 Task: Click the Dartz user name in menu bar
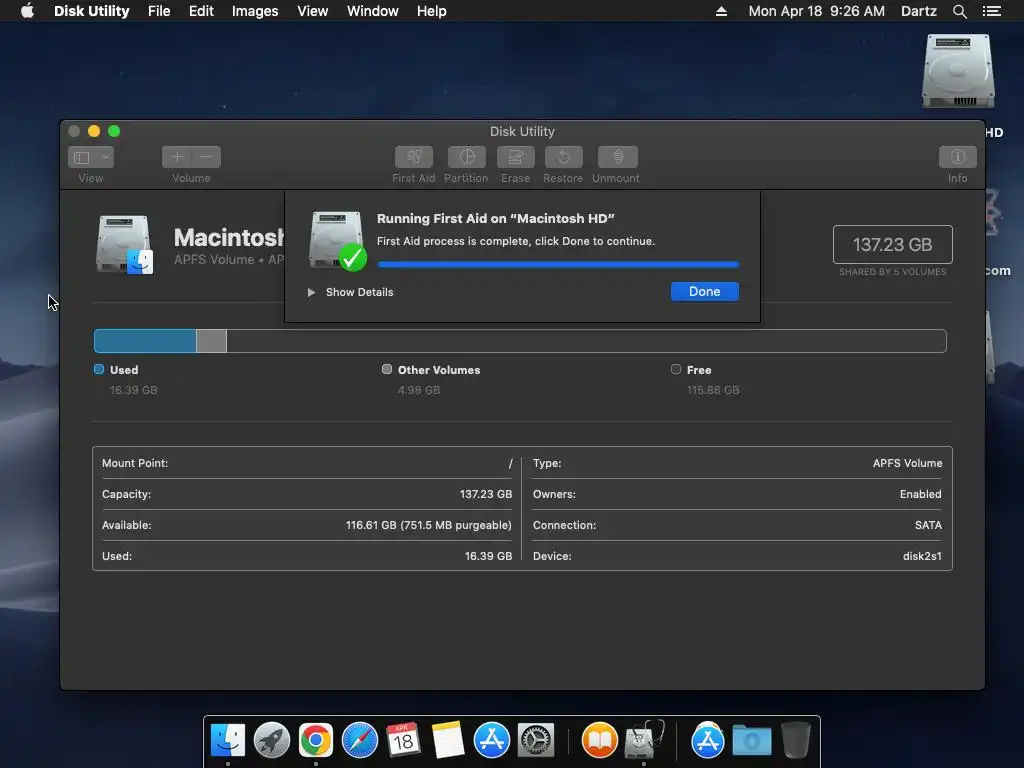pyautogui.click(x=919, y=11)
